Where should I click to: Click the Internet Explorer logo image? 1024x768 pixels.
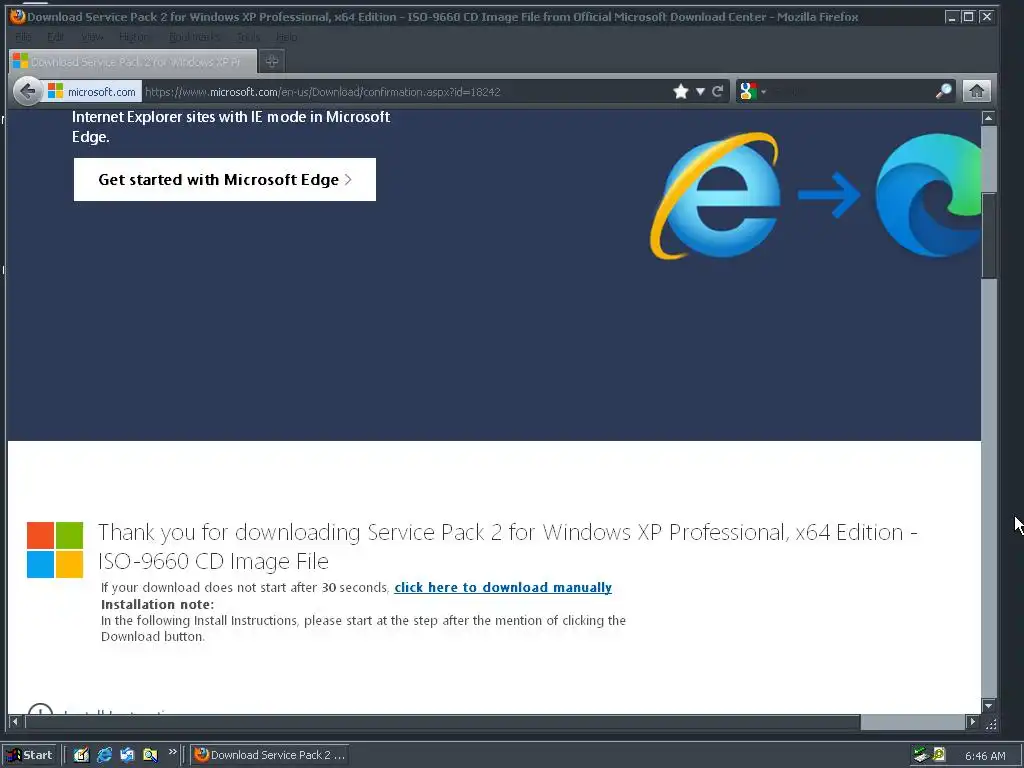pos(715,196)
